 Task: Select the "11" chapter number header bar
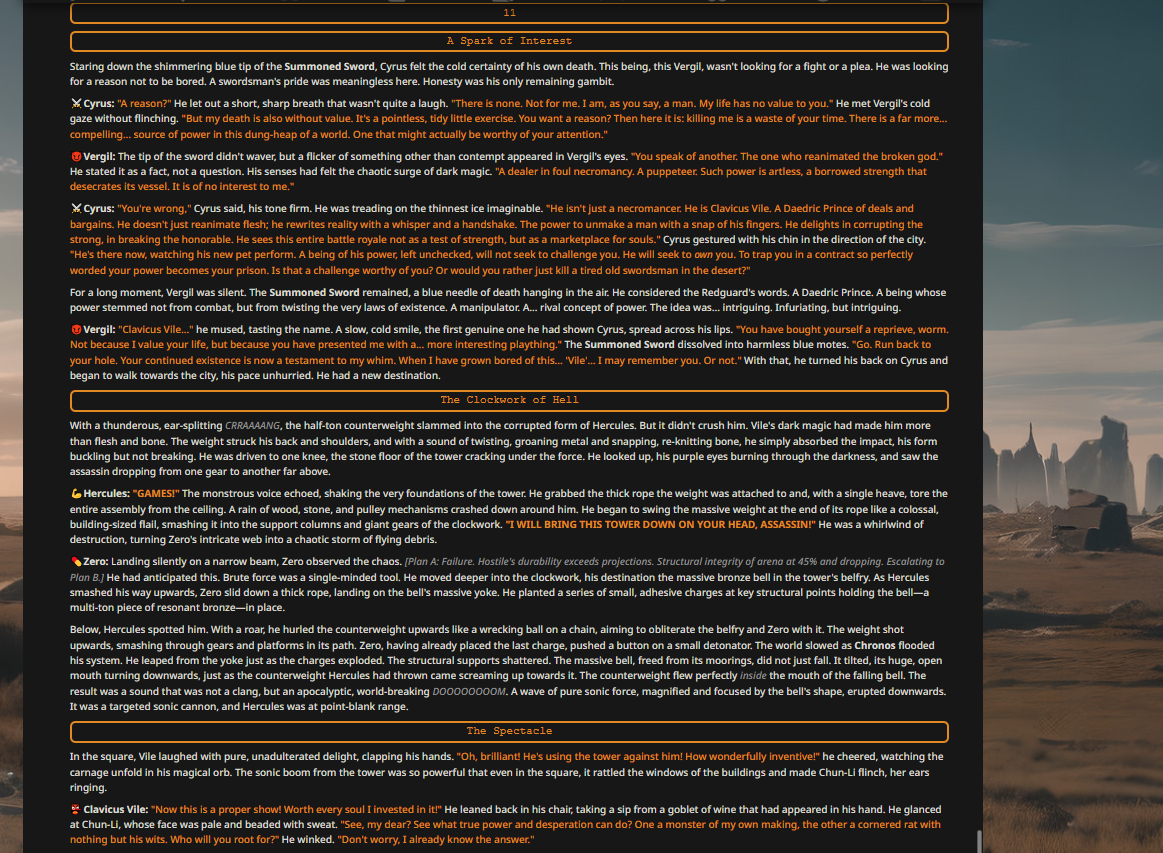[509, 13]
